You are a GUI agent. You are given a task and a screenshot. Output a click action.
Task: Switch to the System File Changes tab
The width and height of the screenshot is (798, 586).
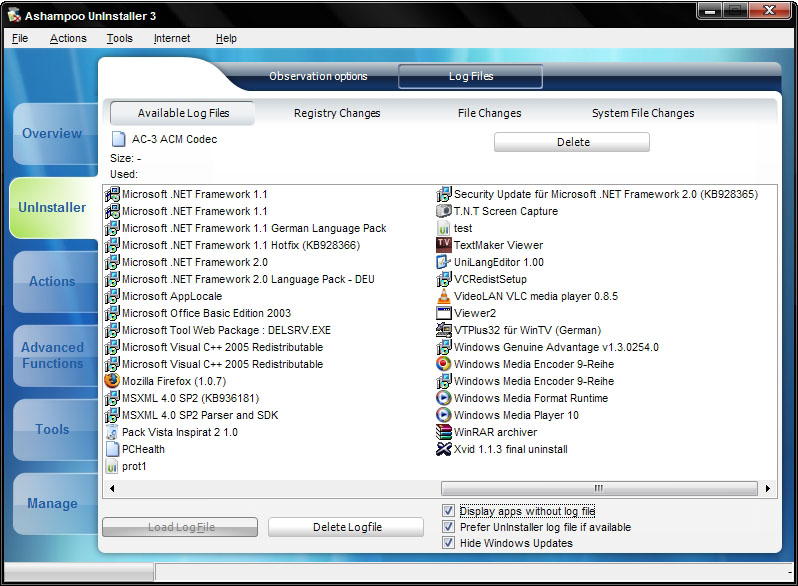coord(642,113)
